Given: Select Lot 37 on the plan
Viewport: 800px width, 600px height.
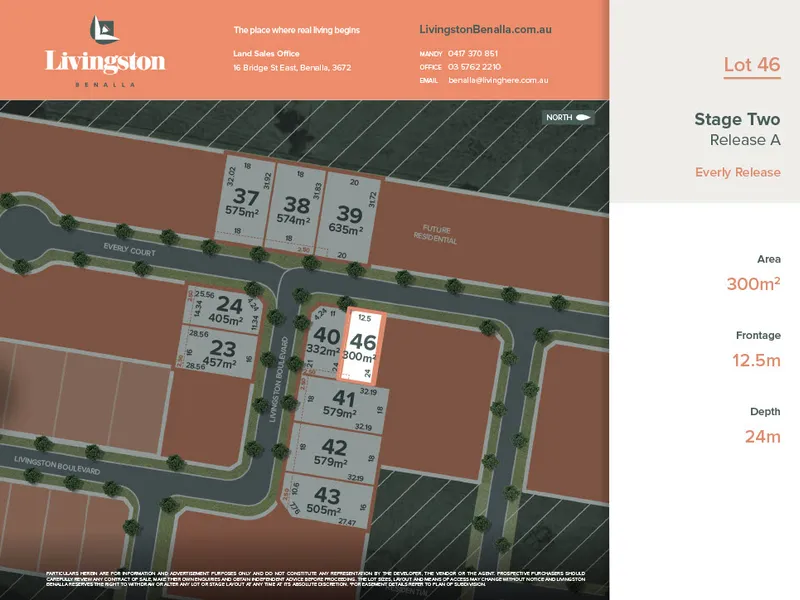Looking at the screenshot, I should click(x=246, y=197).
